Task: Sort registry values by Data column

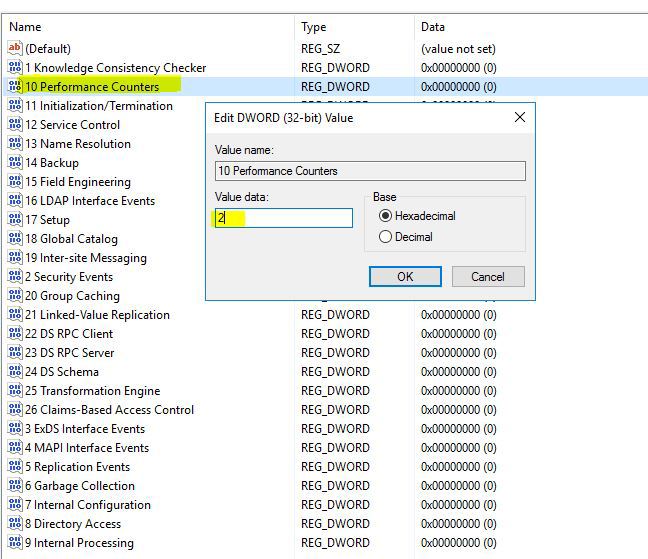Action: (433, 27)
